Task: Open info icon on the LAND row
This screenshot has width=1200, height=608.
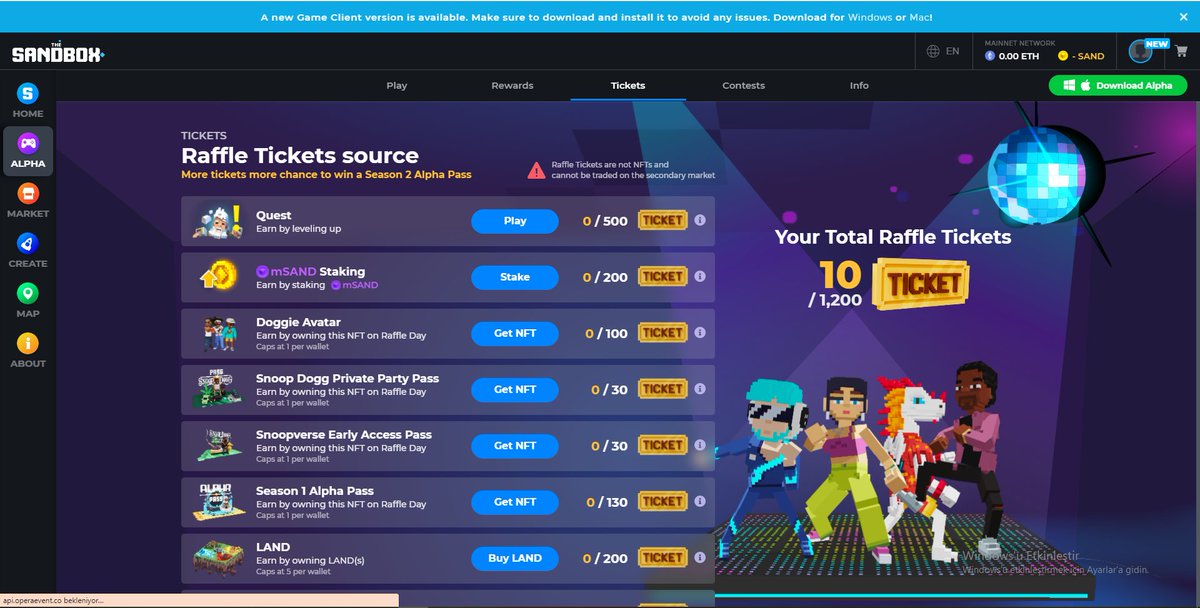Action: tap(700, 557)
